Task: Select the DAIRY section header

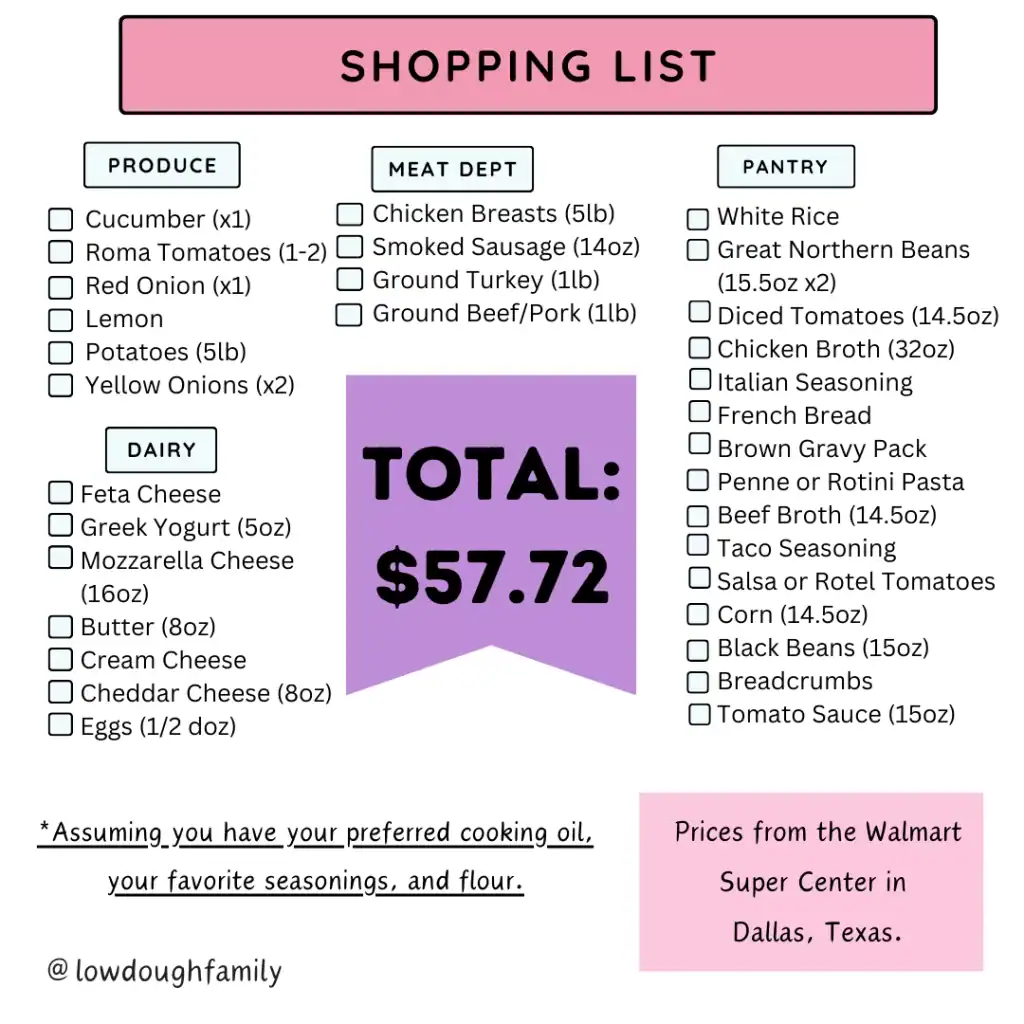Action: tap(161, 450)
